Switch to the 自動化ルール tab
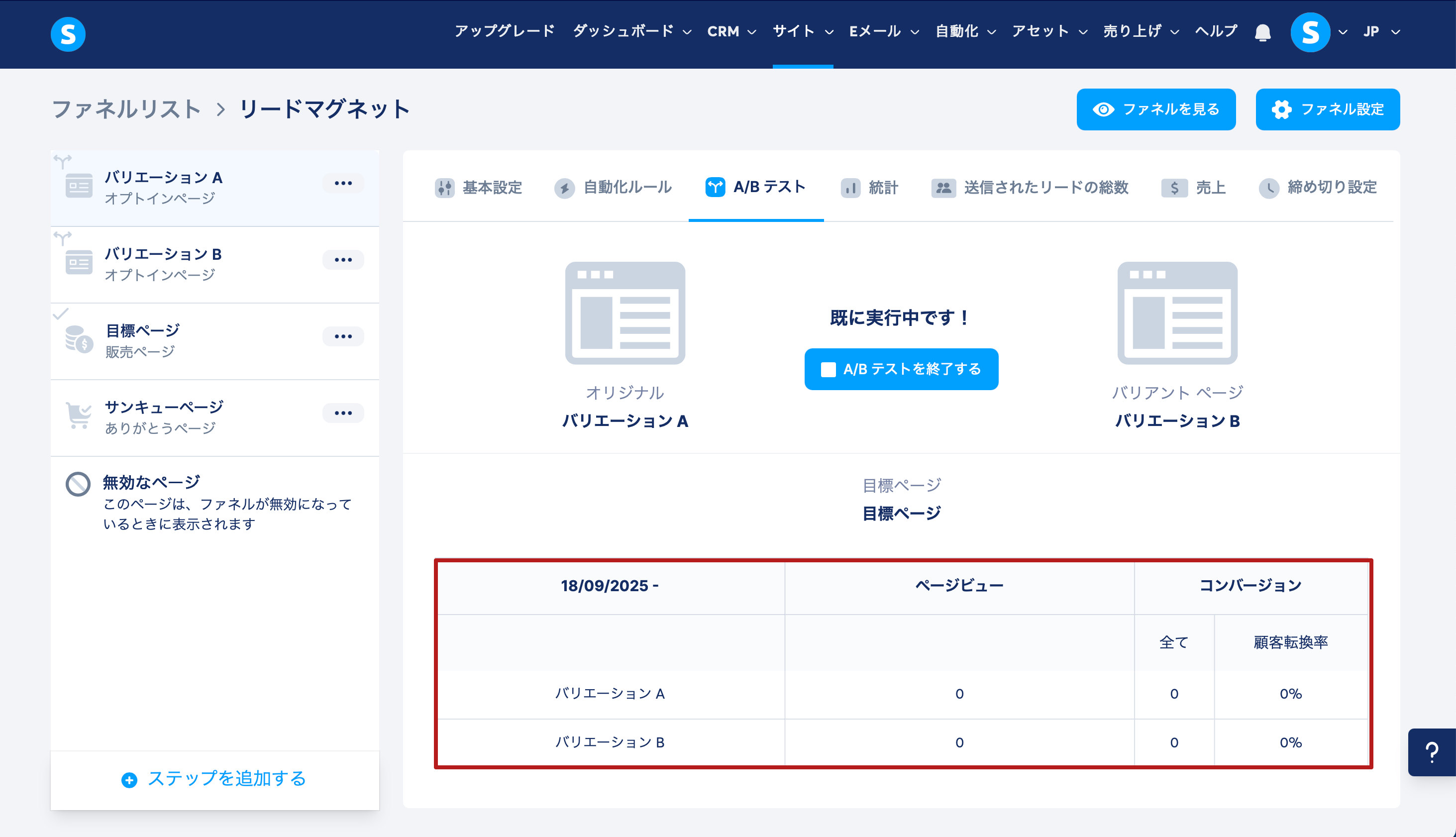The width and height of the screenshot is (1456, 837). 614,188
